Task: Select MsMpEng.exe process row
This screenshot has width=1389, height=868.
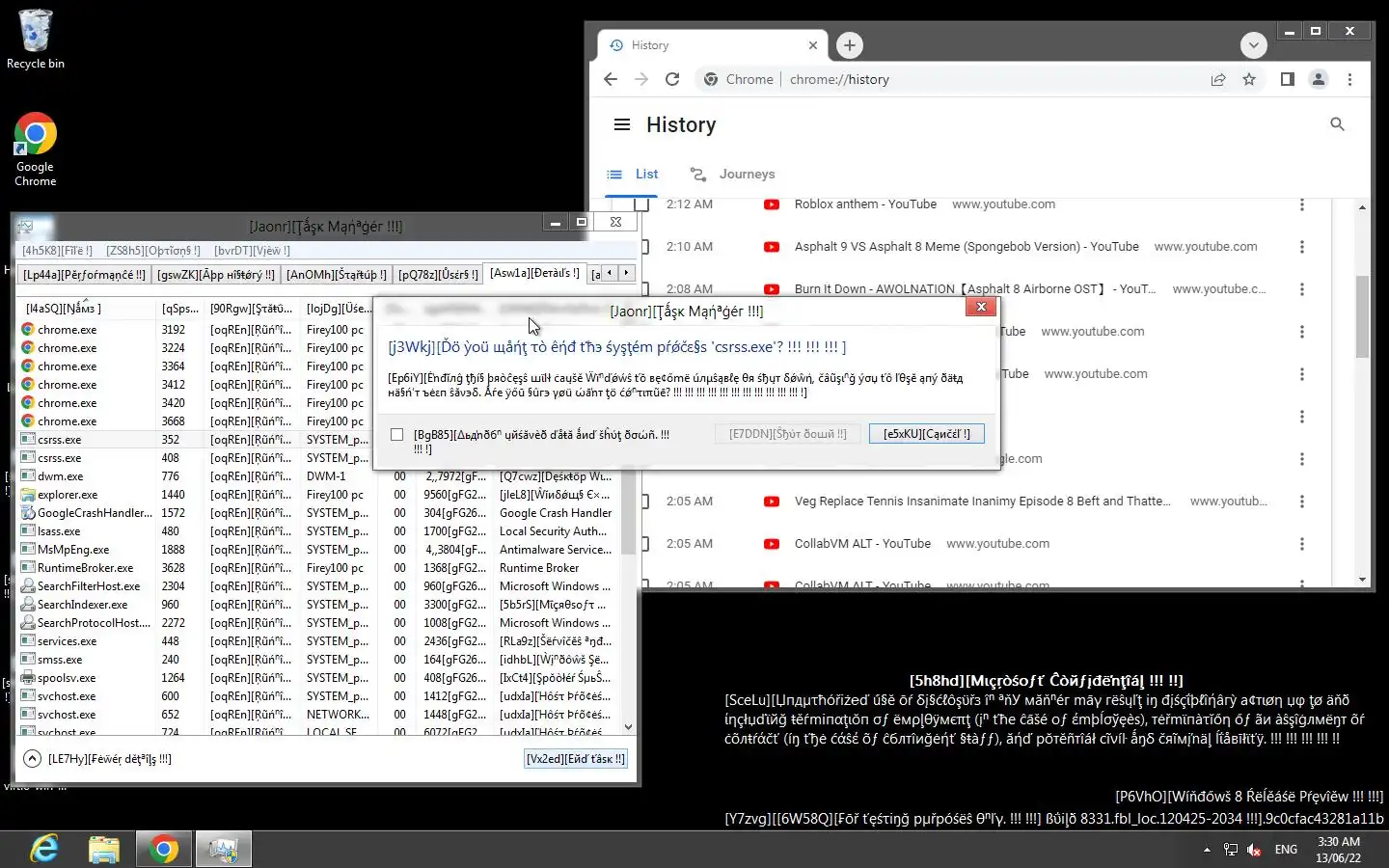Action: (x=318, y=550)
